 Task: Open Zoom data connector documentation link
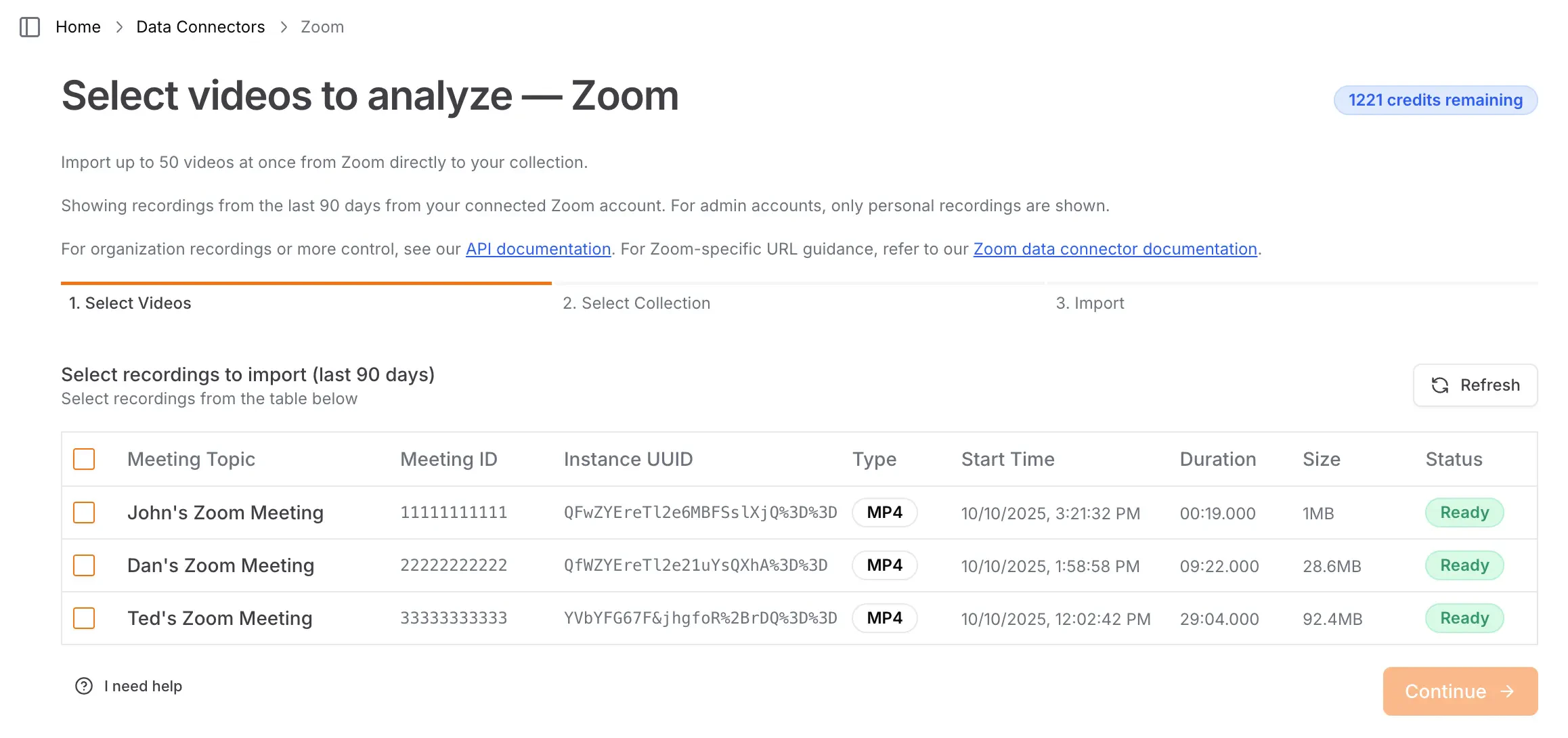click(x=1115, y=249)
